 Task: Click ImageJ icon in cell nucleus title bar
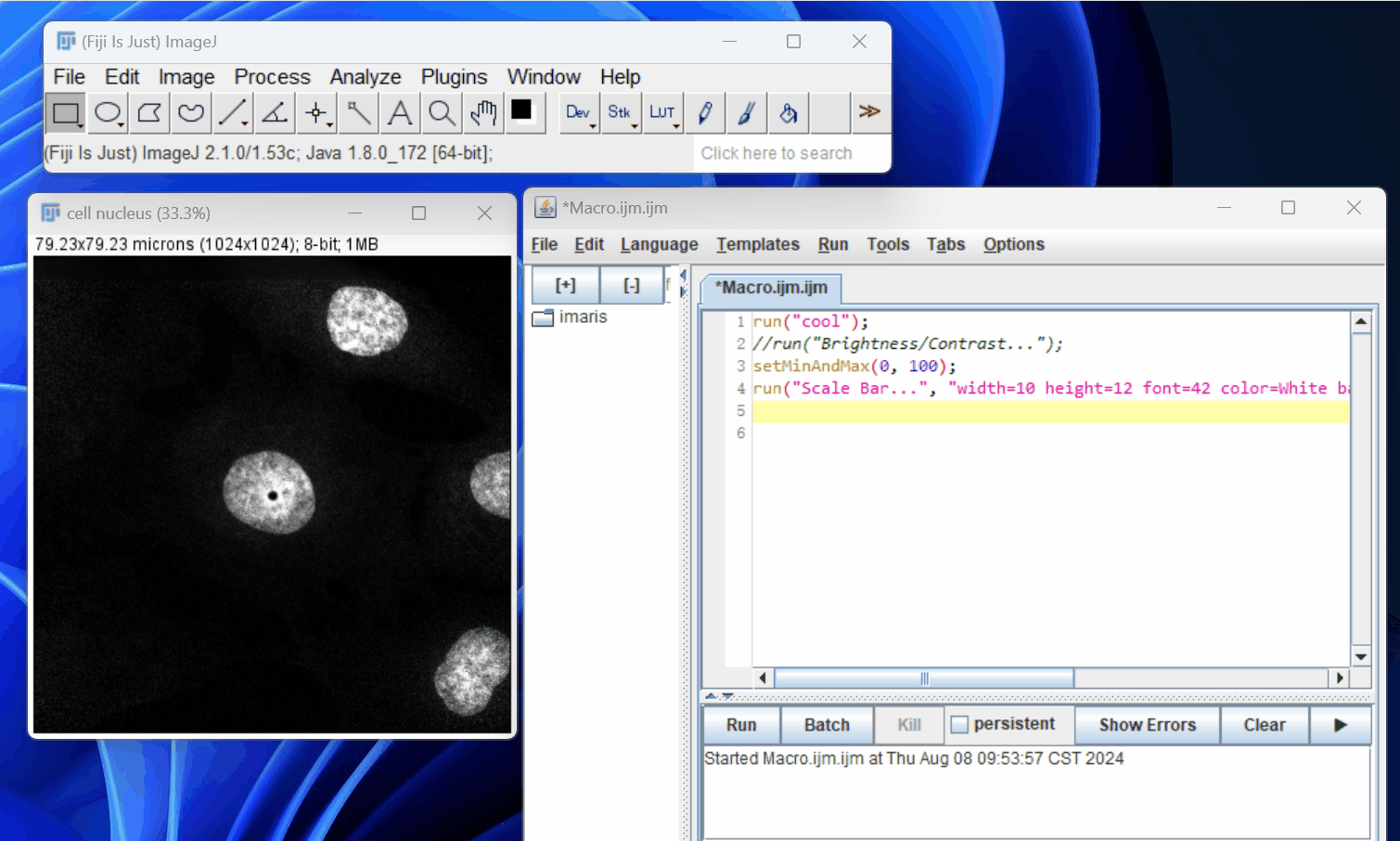coord(51,213)
